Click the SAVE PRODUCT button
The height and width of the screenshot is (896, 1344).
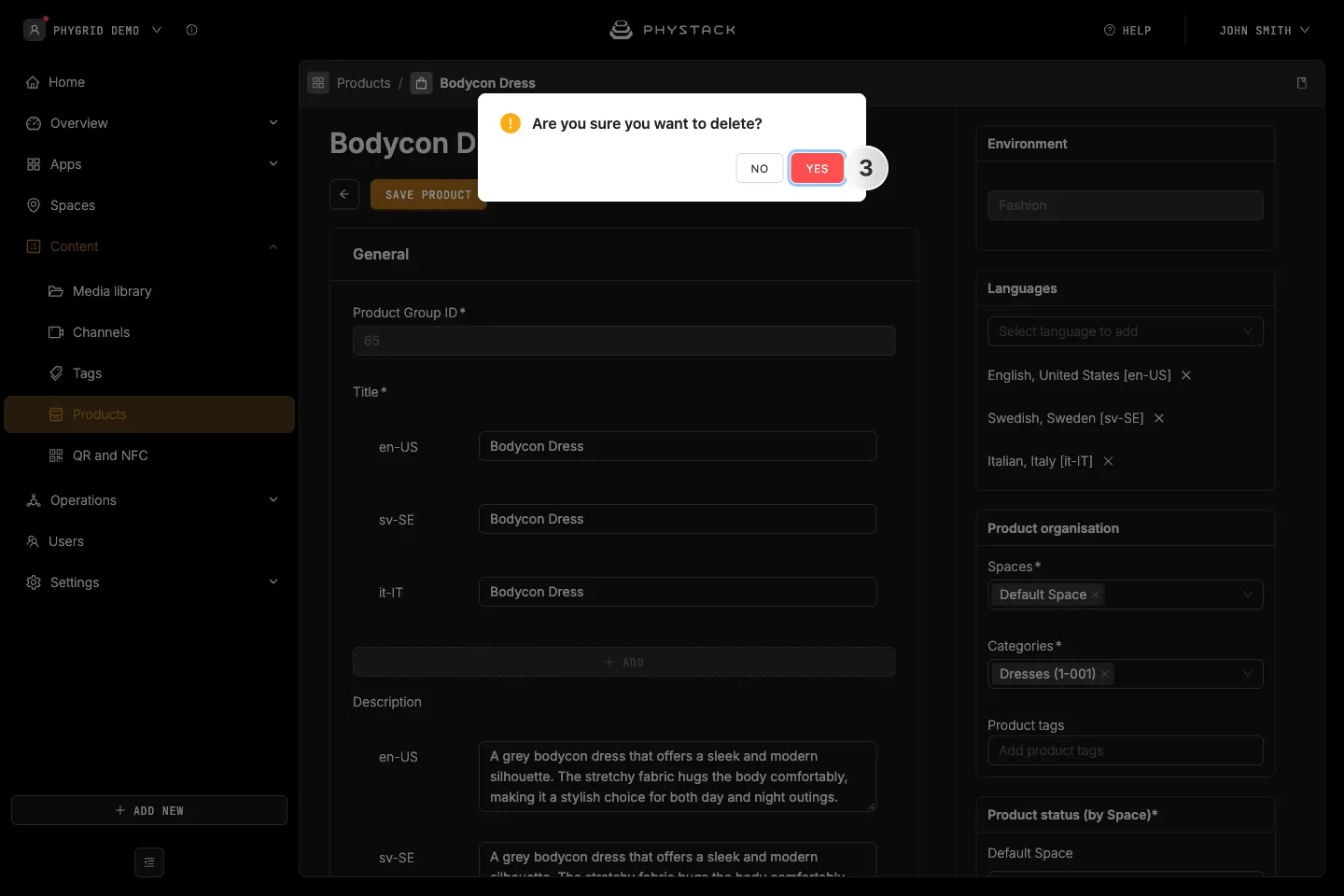tap(428, 194)
